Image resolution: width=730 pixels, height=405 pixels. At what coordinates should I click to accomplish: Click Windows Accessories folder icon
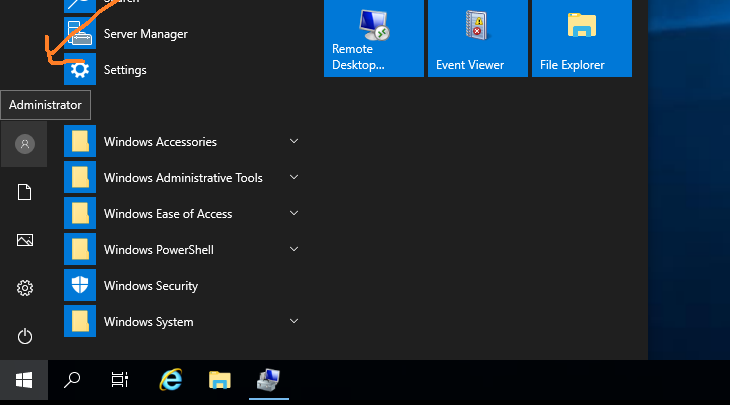(x=80, y=142)
